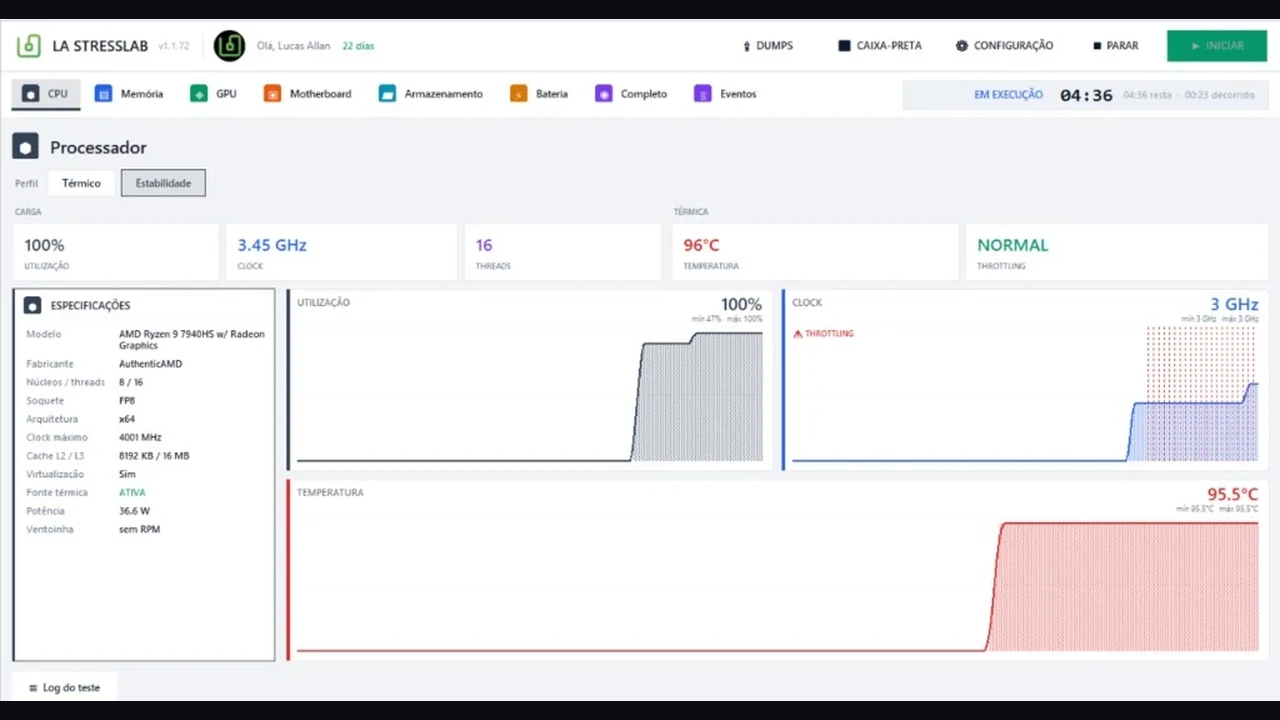Select the Estabilidade profile

point(163,183)
